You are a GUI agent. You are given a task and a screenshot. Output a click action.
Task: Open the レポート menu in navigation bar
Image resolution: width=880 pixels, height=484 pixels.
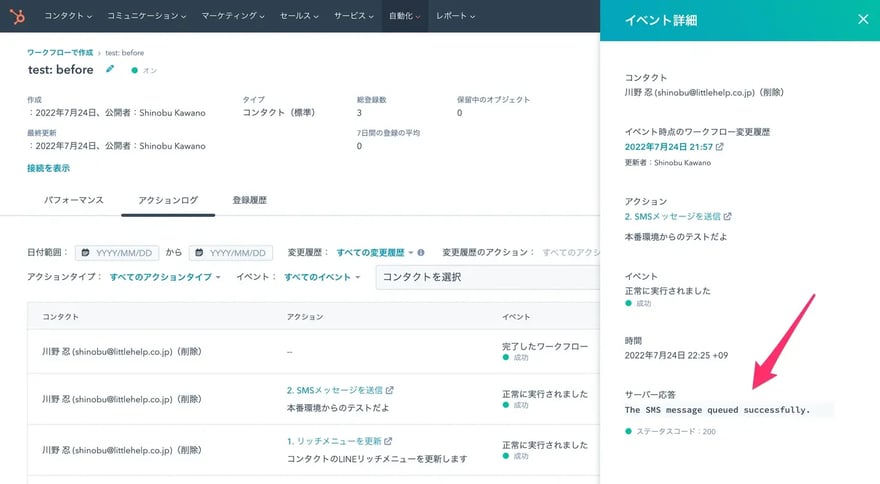point(455,16)
